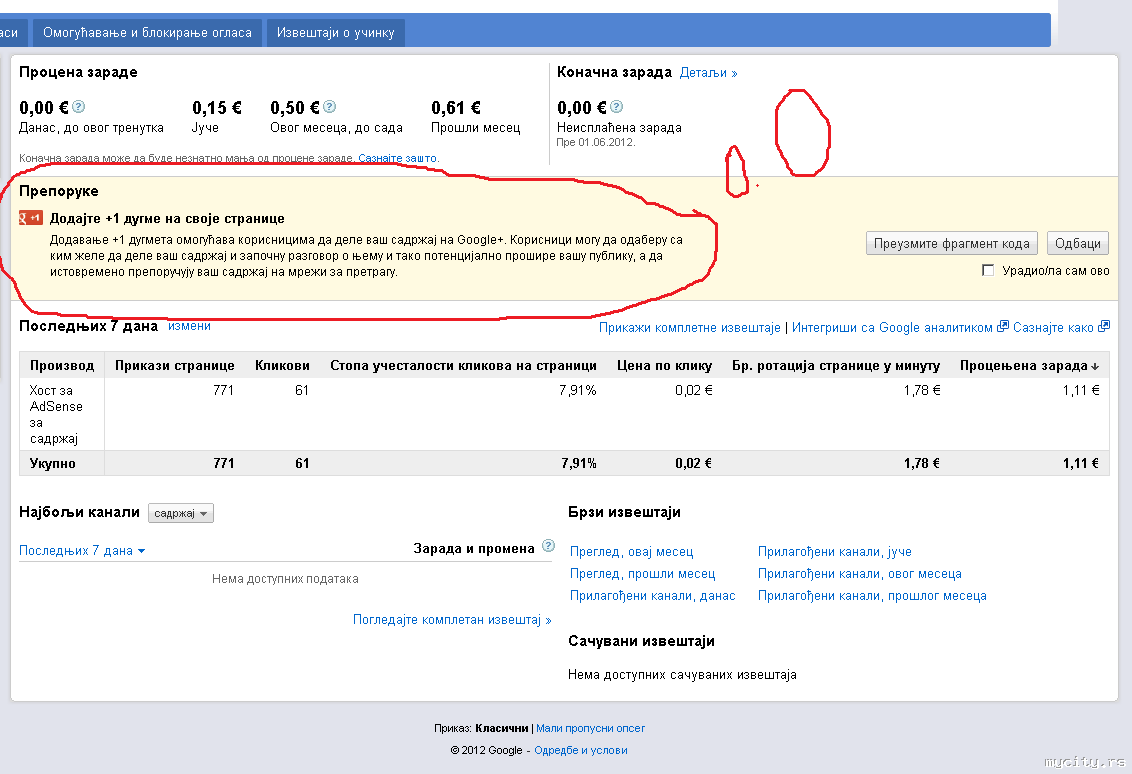
Task: Click Бр. ротација странице у минуту header
Action: point(836,365)
